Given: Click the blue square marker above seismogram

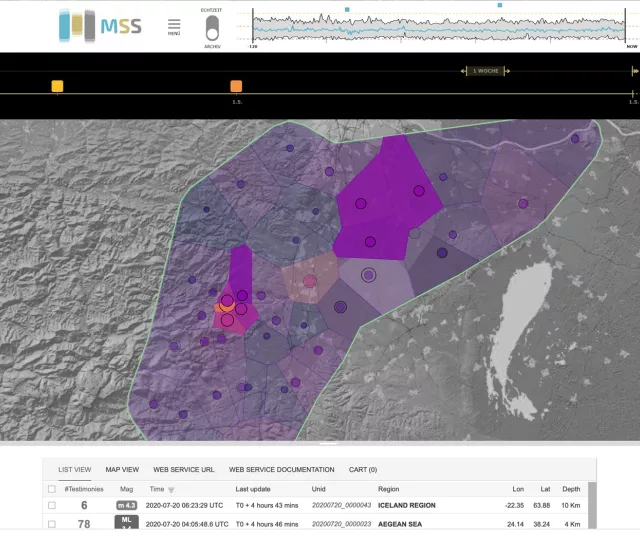Looking at the screenshot, I should click(x=347, y=9).
